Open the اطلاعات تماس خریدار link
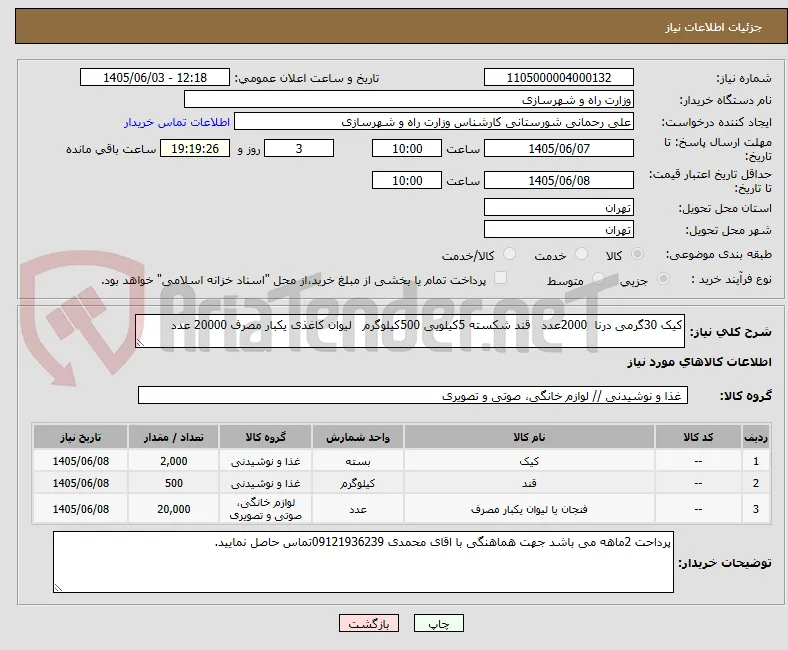The height and width of the screenshot is (650, 788). point(177,122)
